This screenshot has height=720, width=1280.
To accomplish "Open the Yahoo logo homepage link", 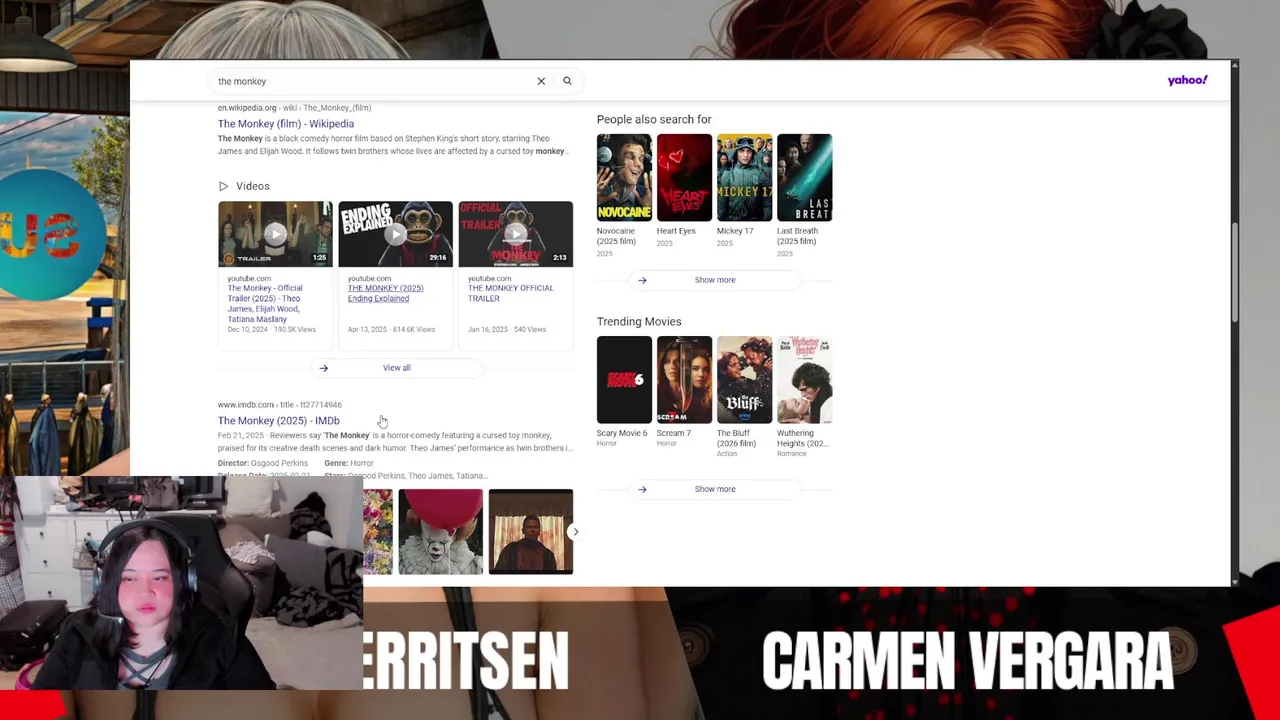I will click(x=1187, y=80).
